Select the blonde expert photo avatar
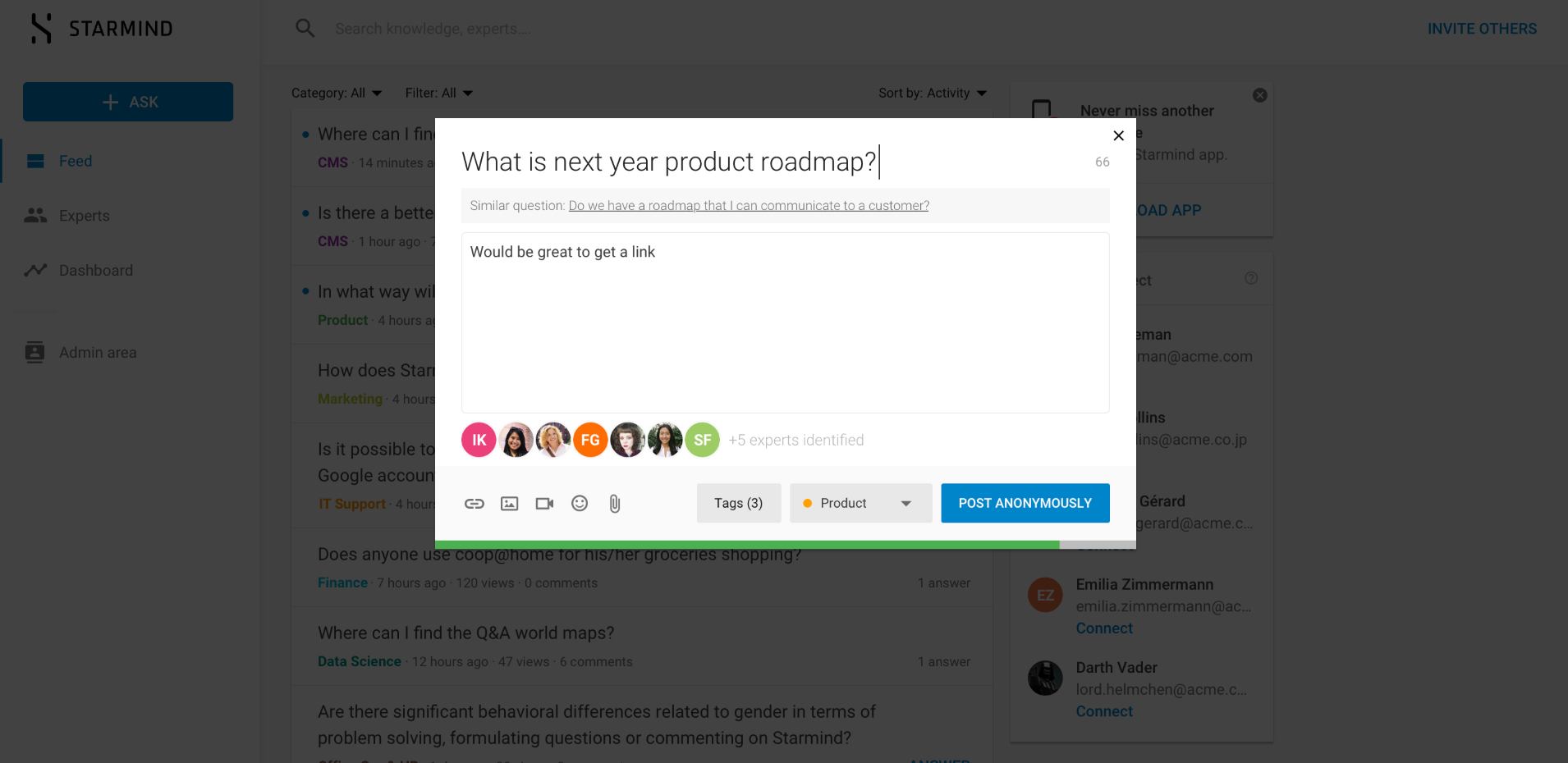This screenshot has height=763, width=1568. coord(553,440)
